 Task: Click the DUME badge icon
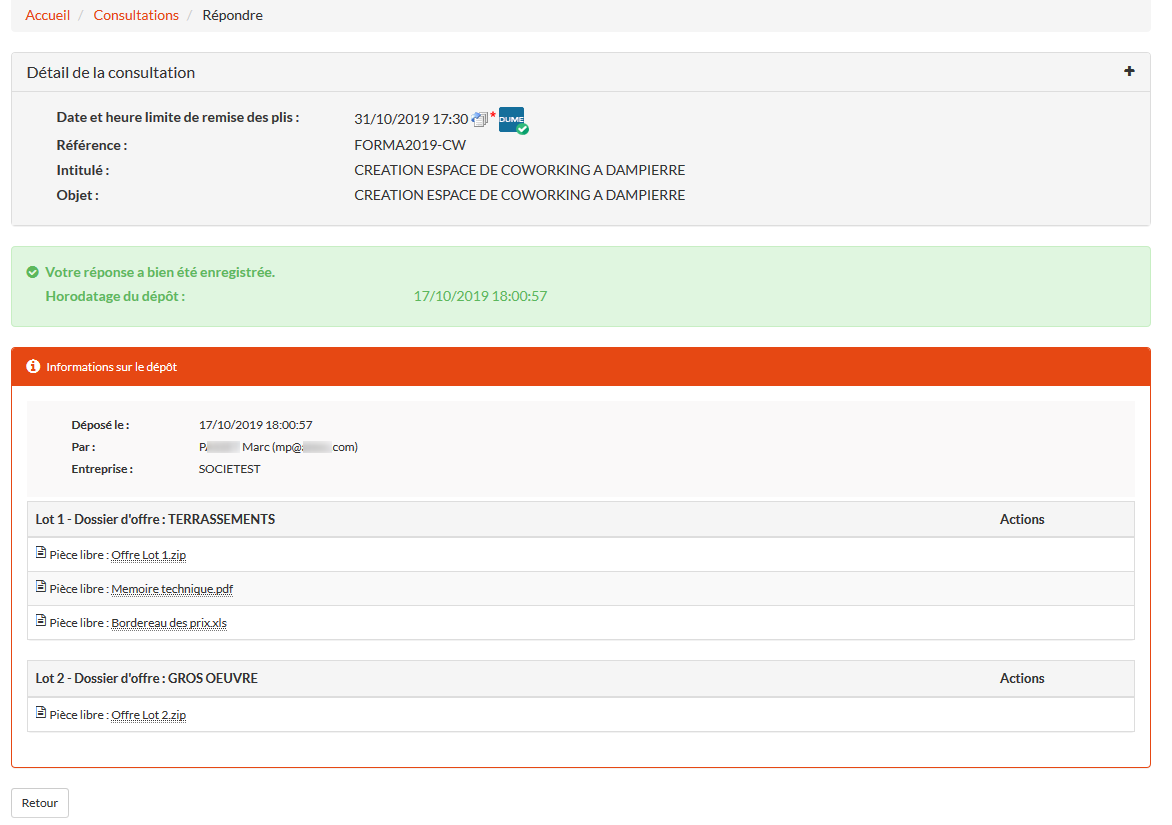511,119
